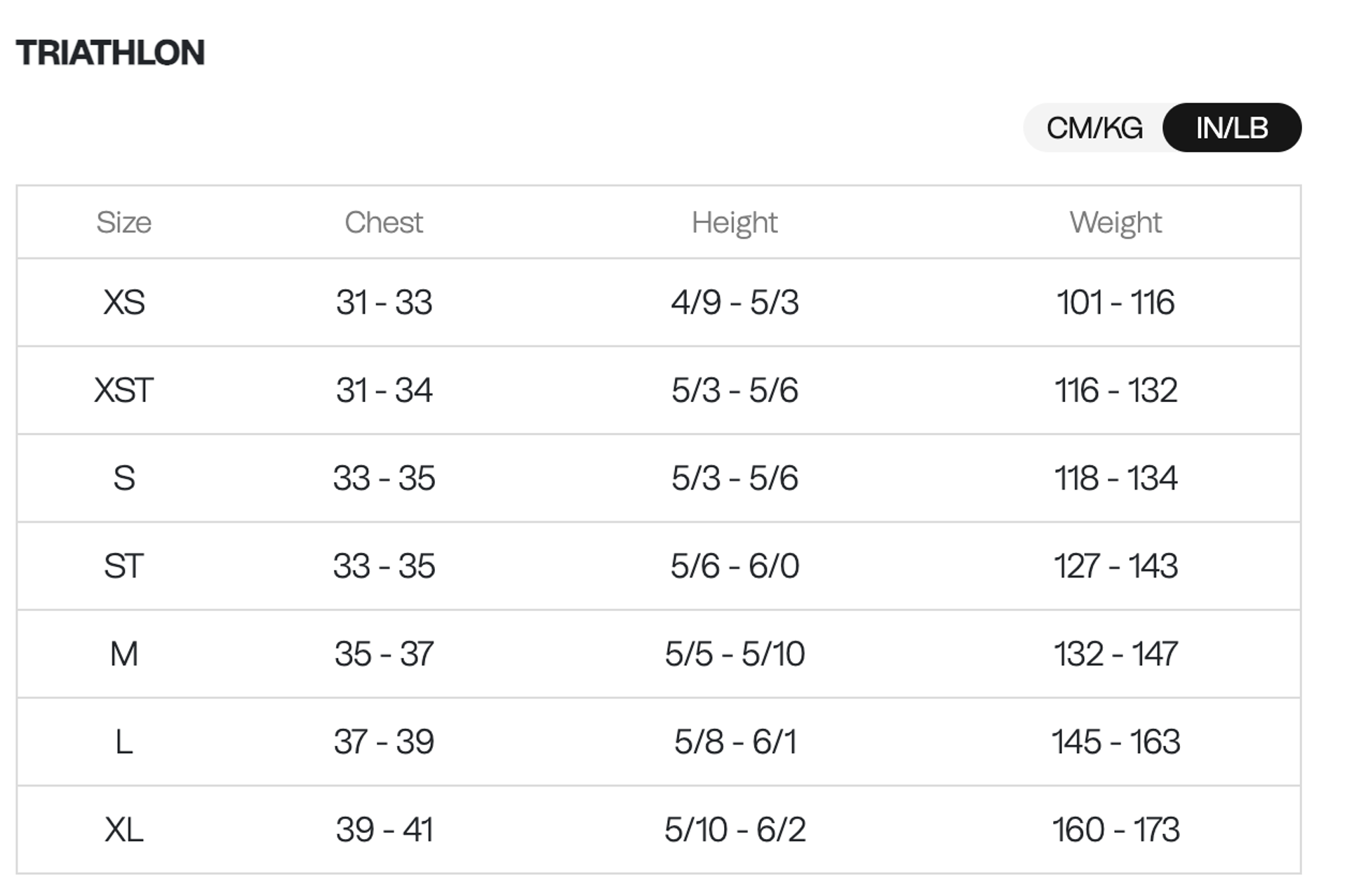Screen dimensions: 1347x896
Task: Click the Size column header
Action: [123, 222]
